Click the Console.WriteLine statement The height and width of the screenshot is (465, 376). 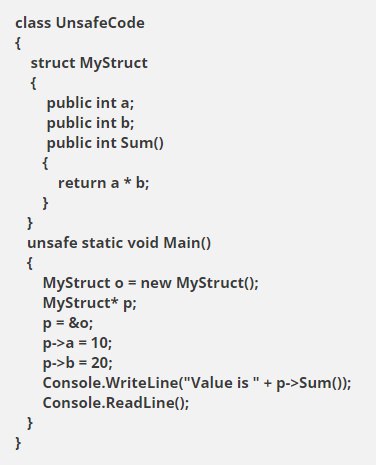coord(197,383)
